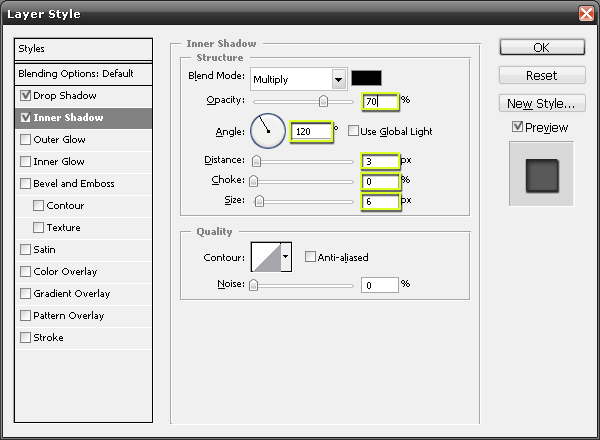Select the Drop Shadow style label
This screenshot has height=440, width=600.
point(65,96)
